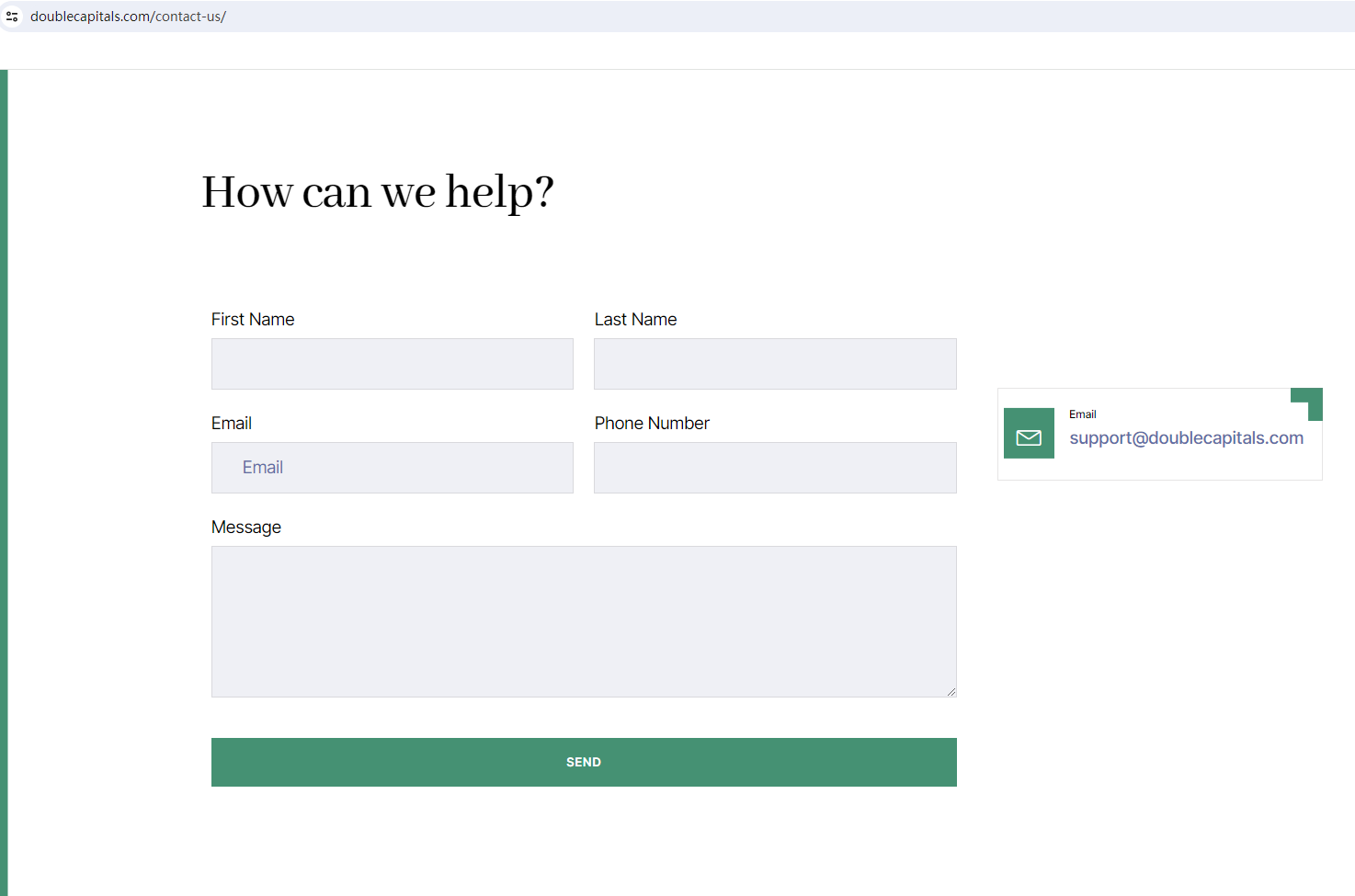Image resolution: width=1355 pixels, height=896 pixels.
Task: Focus the Phone Number input field
Action: click(x=775, y=468)
